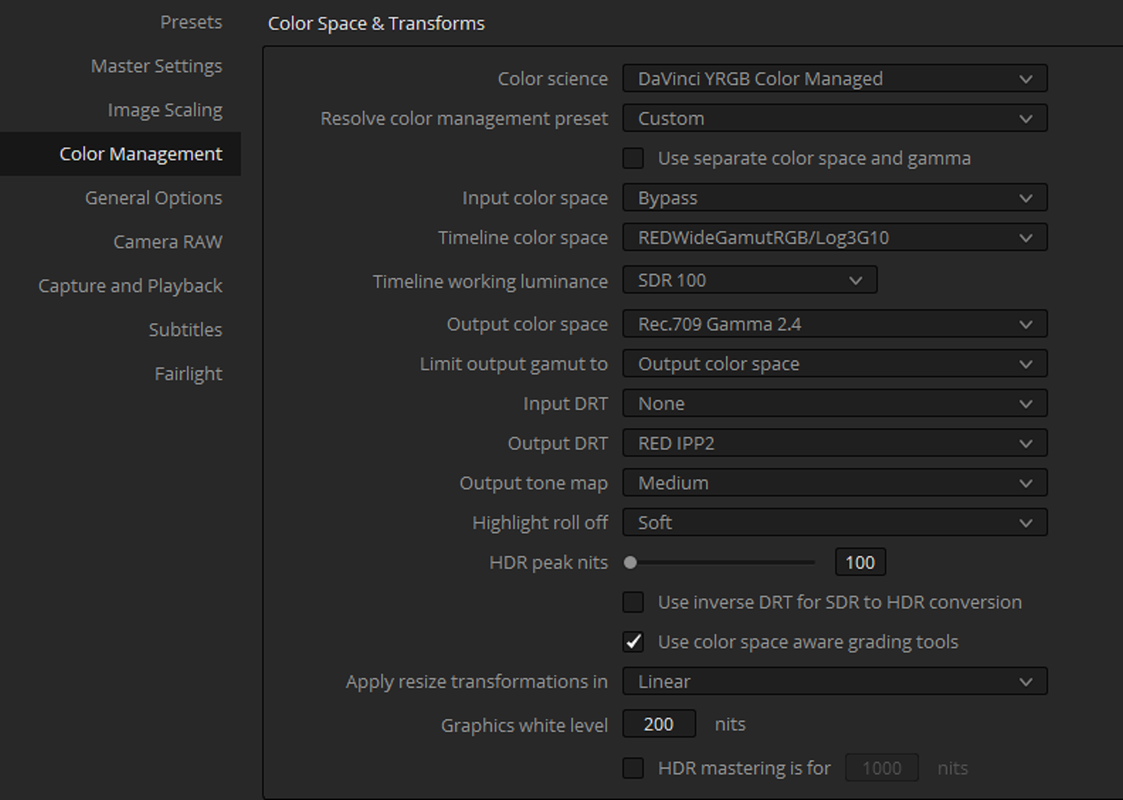The width and height of the screenshot is (1123, 800).
Task: Change Timeline color space from REDWideGamutRGB/Log3G10
Action: point(835,238)
